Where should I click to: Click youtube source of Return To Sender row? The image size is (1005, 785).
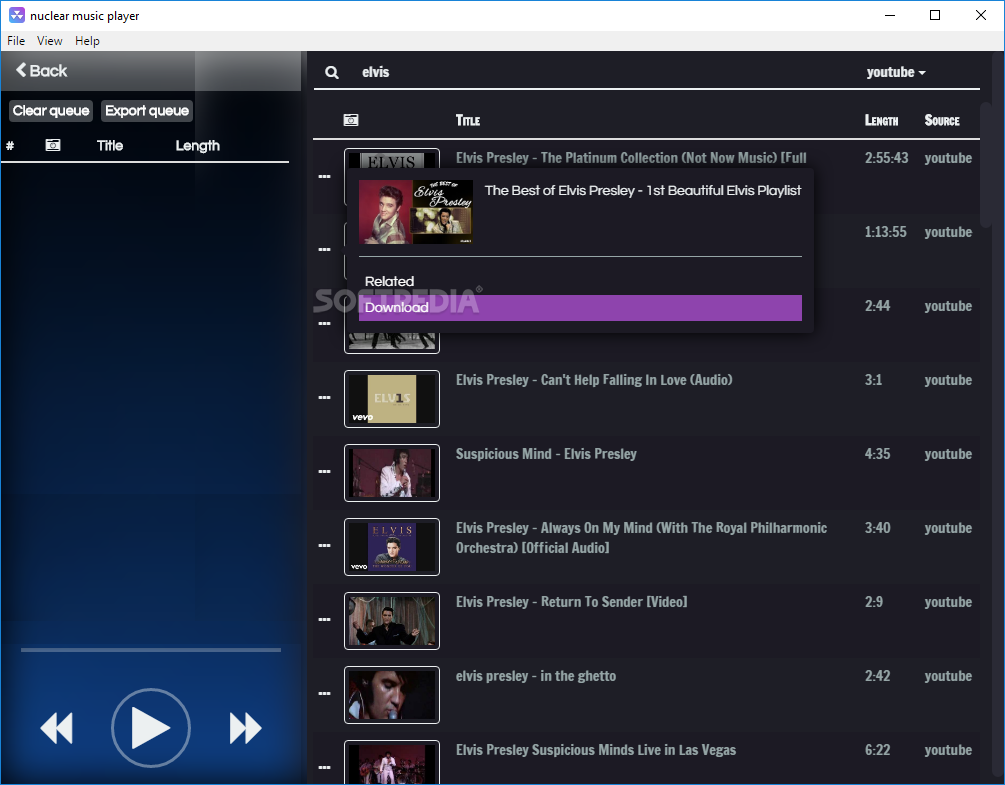coord(948,602)
